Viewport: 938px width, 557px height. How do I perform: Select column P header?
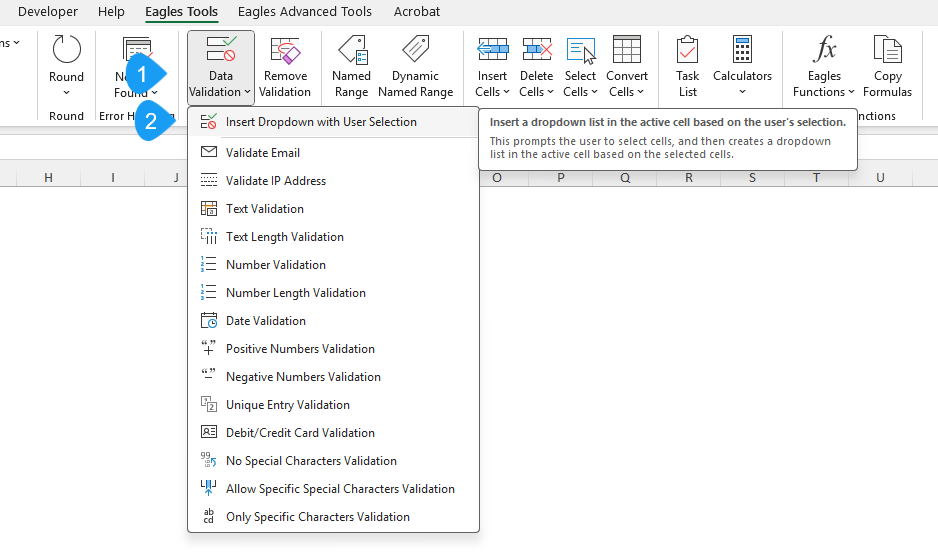[561, 178]
